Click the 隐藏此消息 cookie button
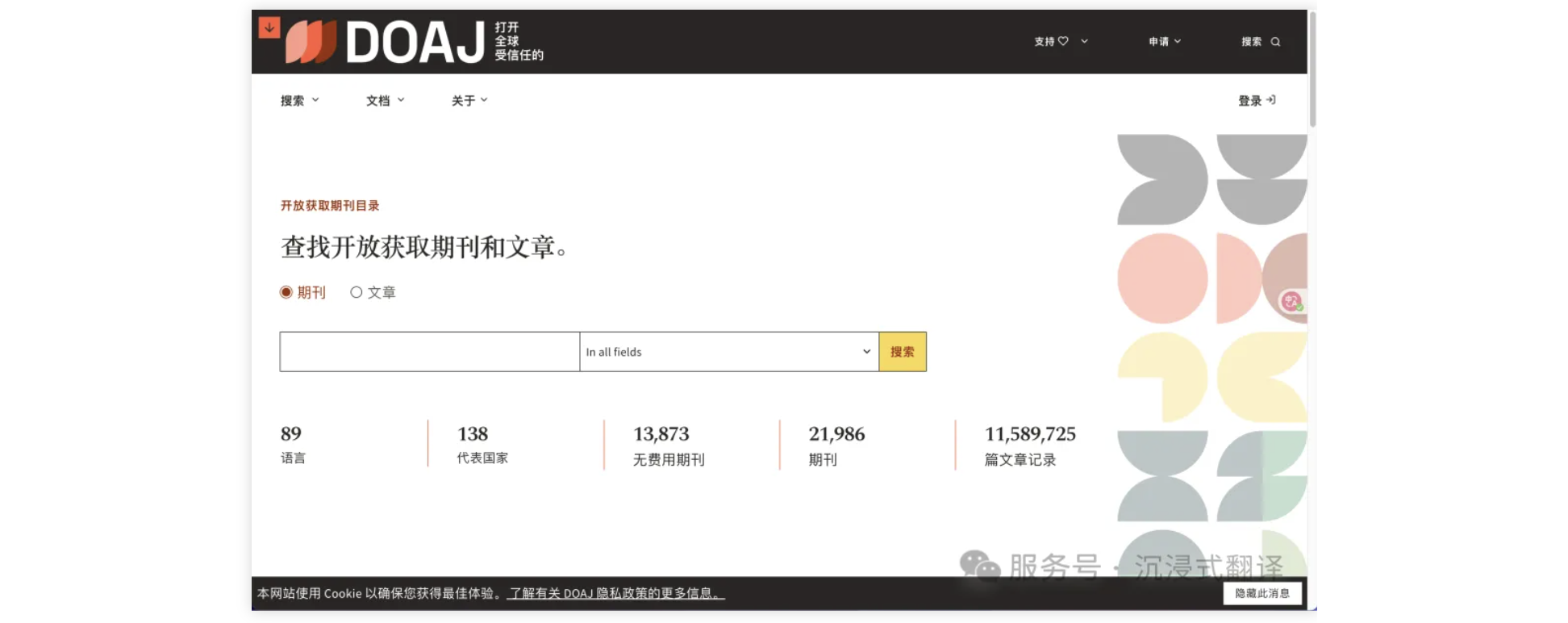 coord(1261,593)
